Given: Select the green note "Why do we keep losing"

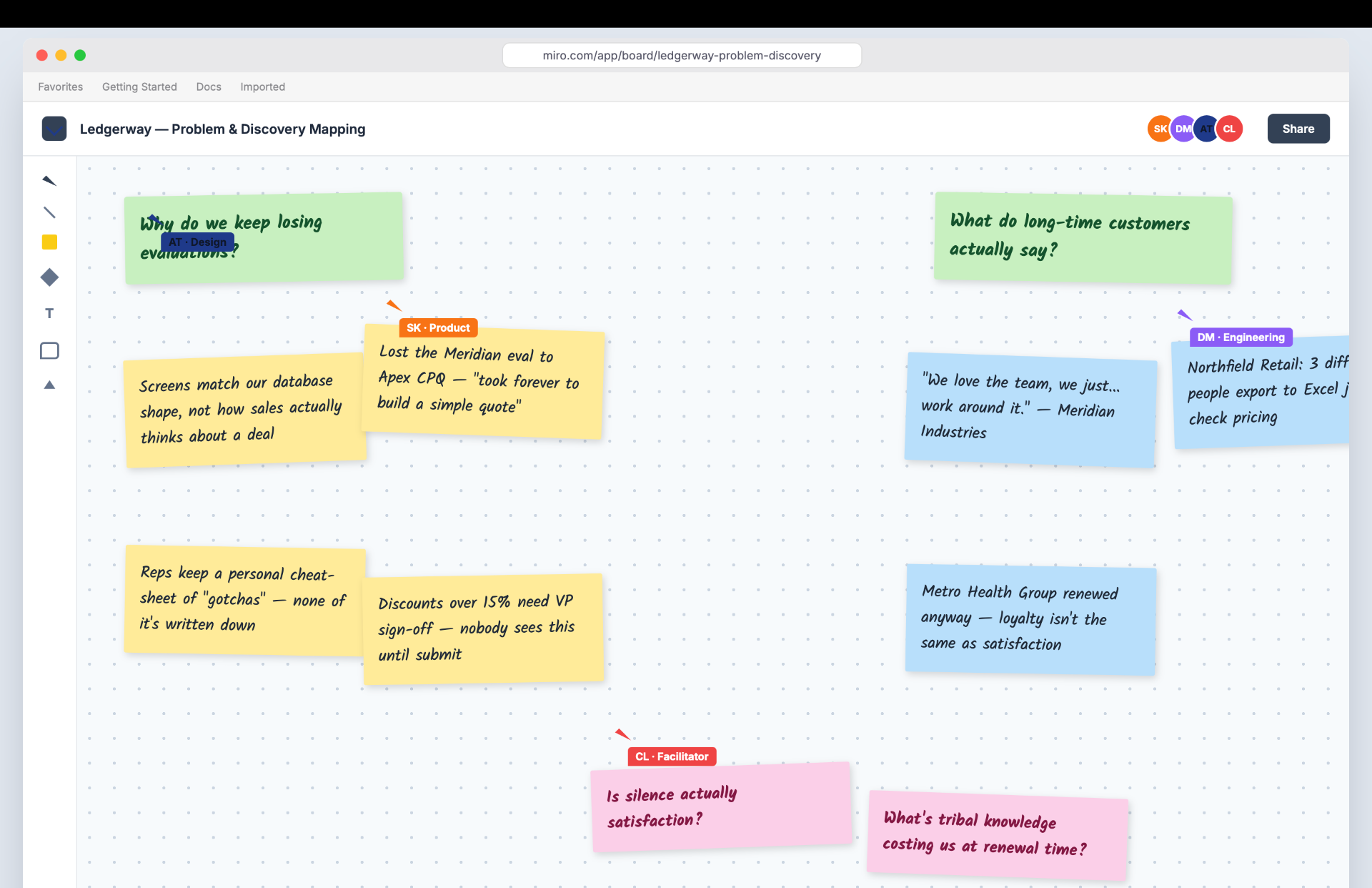Looking at the screenshot, I should coord(264,238).
